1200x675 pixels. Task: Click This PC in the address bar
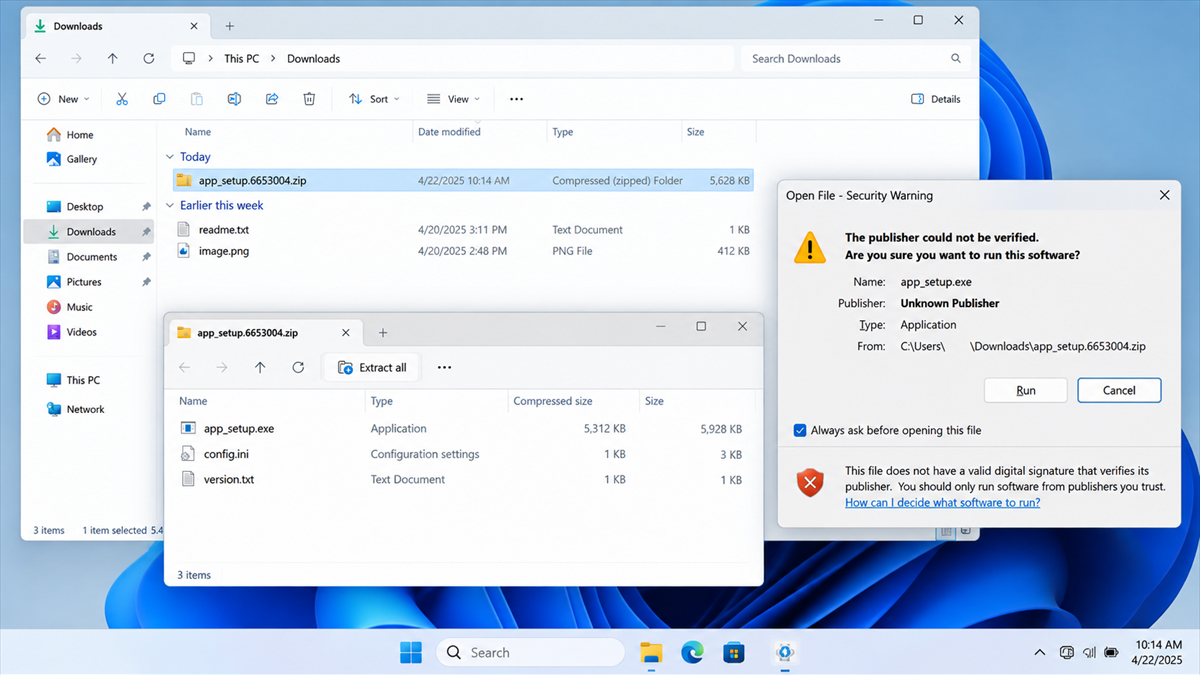[x=241, y=59]
